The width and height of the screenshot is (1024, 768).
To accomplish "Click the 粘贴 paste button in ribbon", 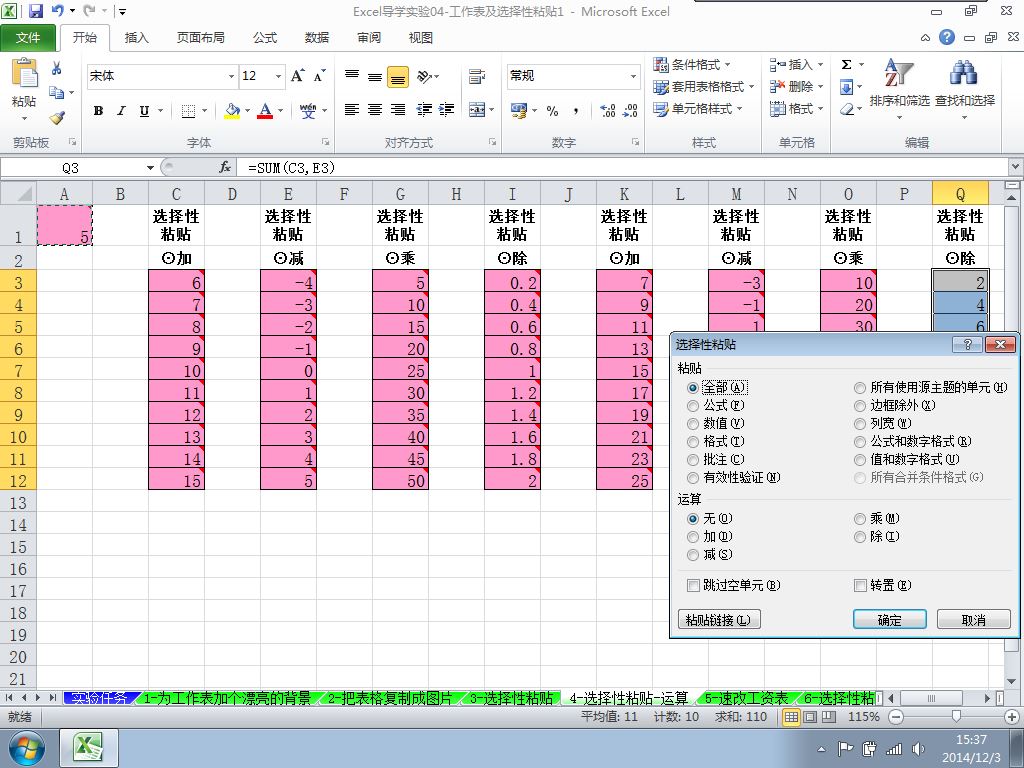I will [x=24, y=89].
